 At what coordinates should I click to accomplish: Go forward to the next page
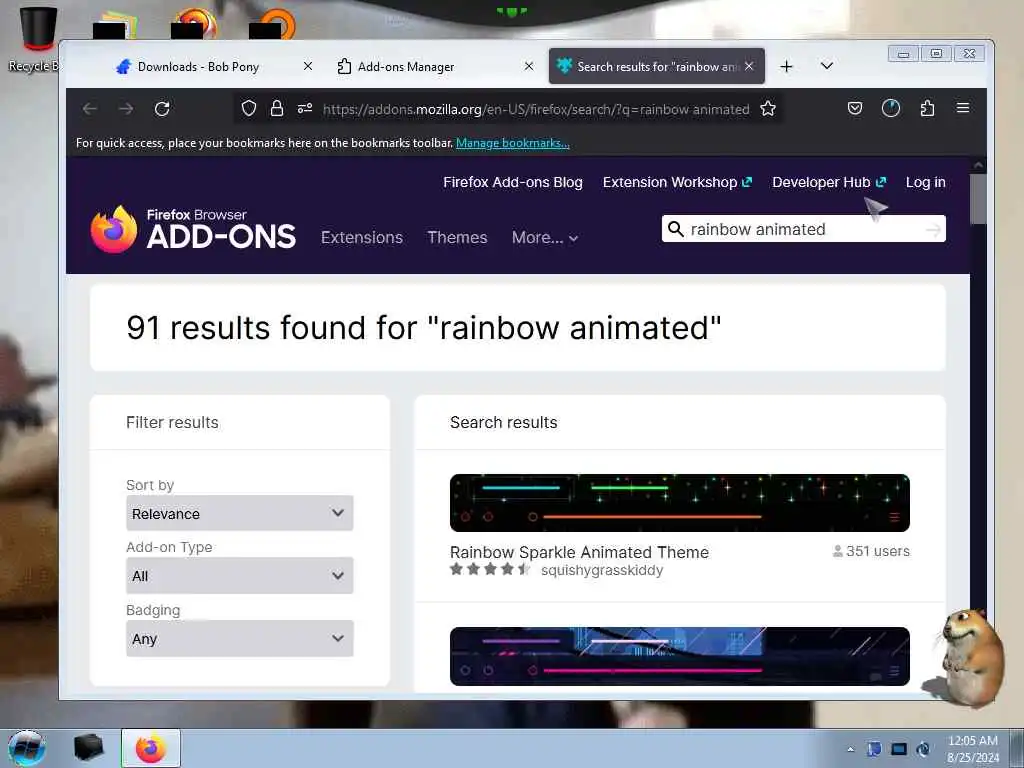point(126,108)
